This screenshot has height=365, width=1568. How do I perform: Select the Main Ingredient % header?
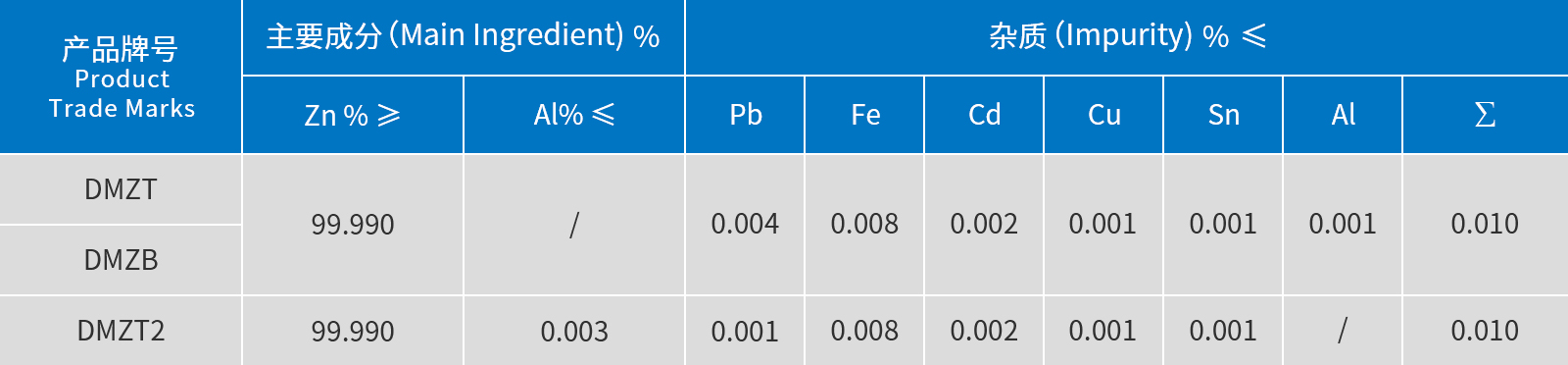pos(464,37)
